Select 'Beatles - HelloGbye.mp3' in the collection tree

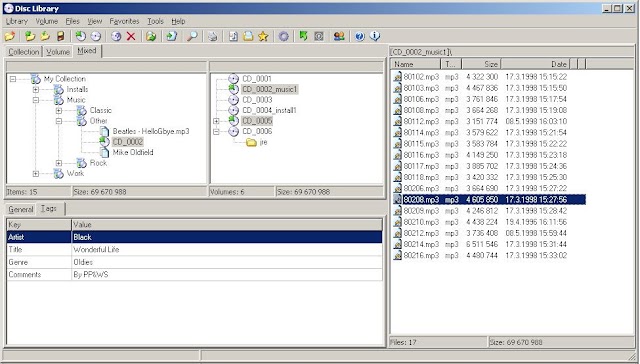[x=151, y=131]
